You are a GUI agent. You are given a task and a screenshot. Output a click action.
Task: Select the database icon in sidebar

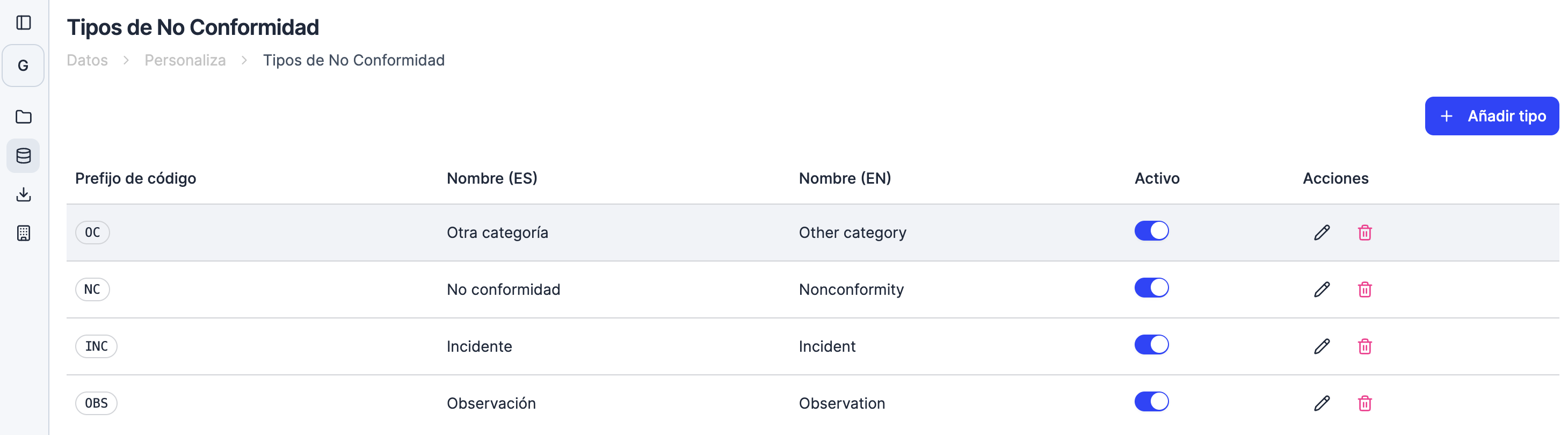tap(24, 156)
